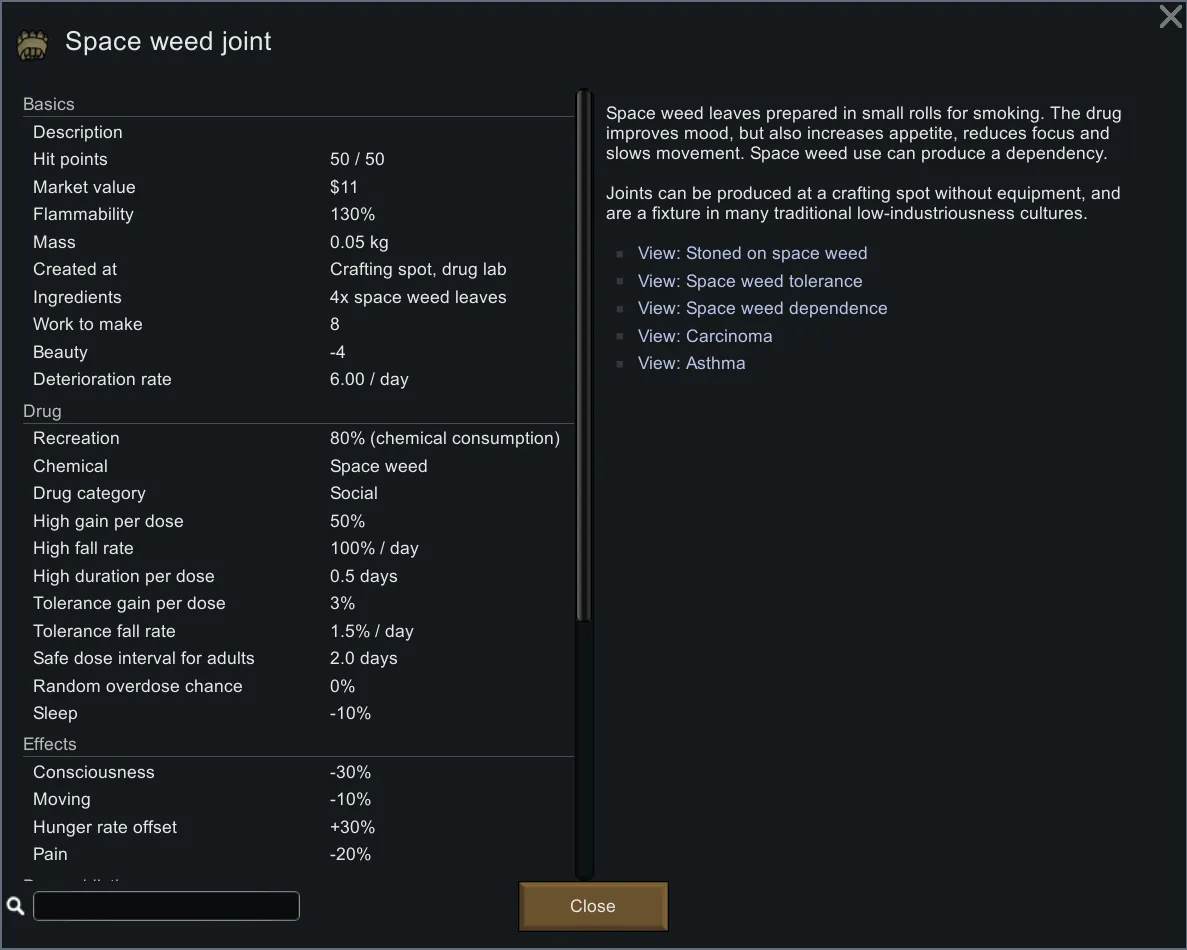Select Safe dose interval for adults row
This screenshot has height=950, width=1187.
point(298,658)
